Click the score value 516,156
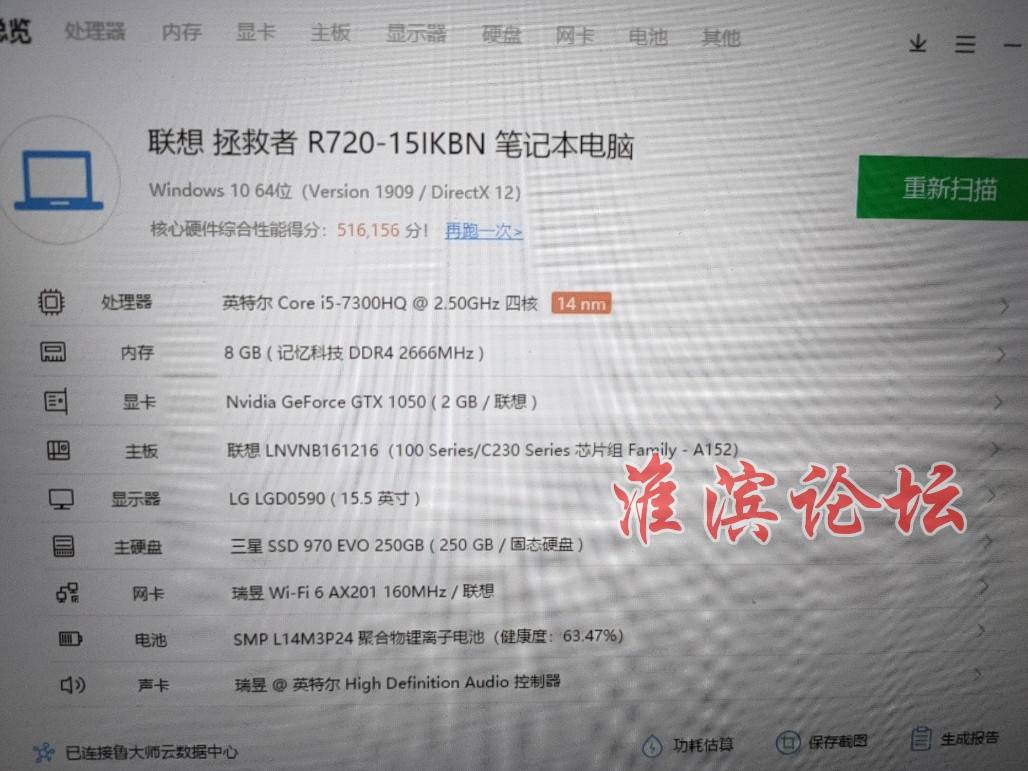This screenshot has width=1028, height=771. tap(368, 230)
